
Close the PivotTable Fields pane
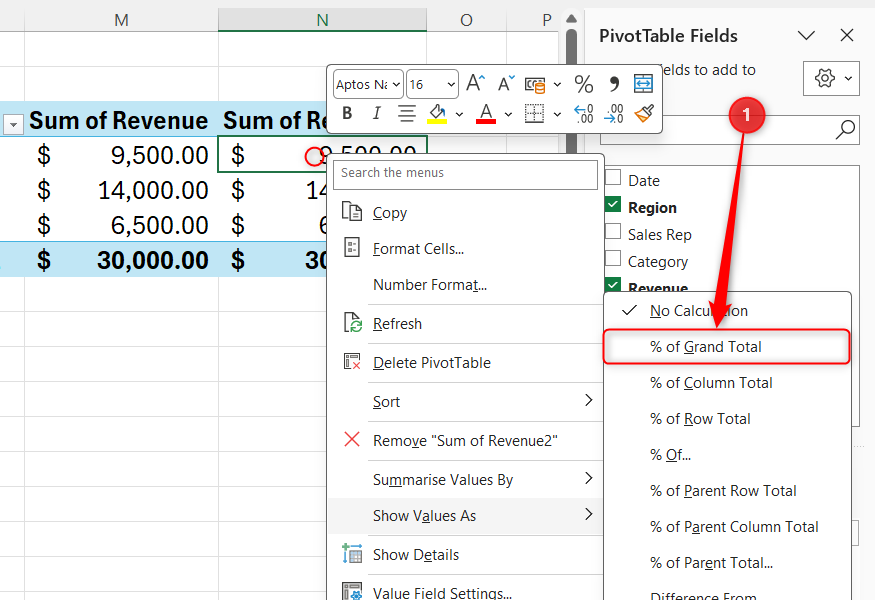(x=847, y=36)
